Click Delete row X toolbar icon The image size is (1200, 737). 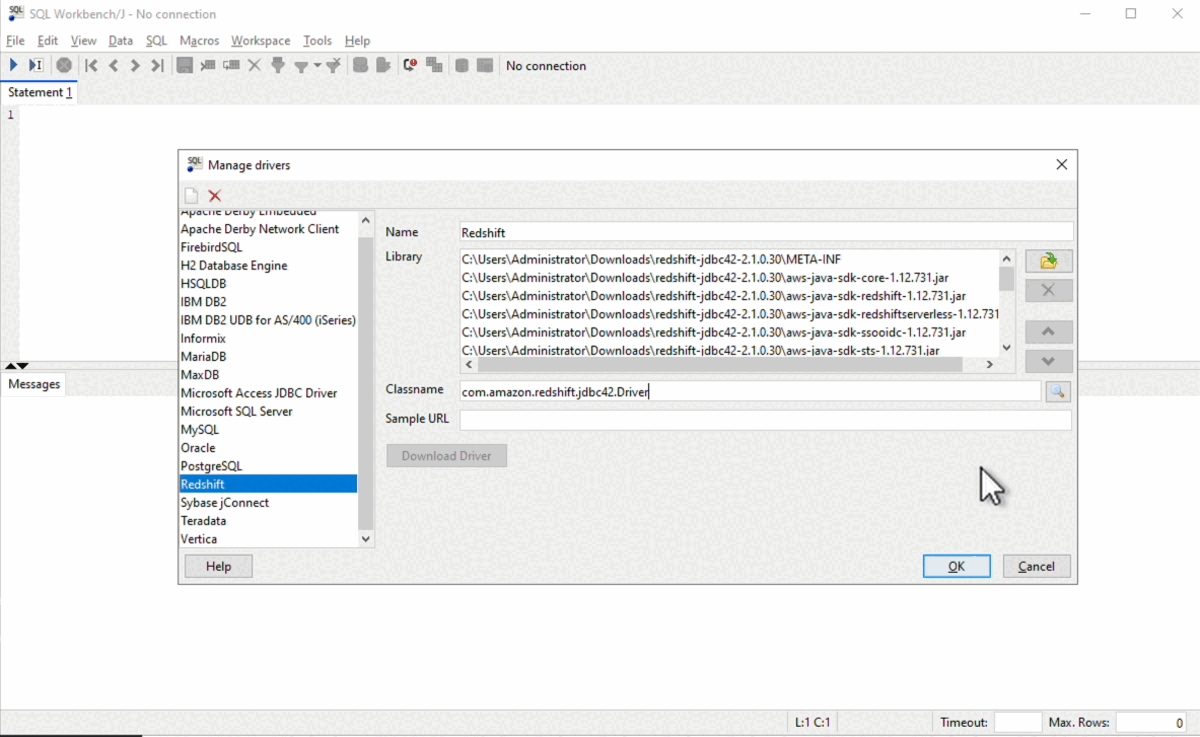pos(254,65)
